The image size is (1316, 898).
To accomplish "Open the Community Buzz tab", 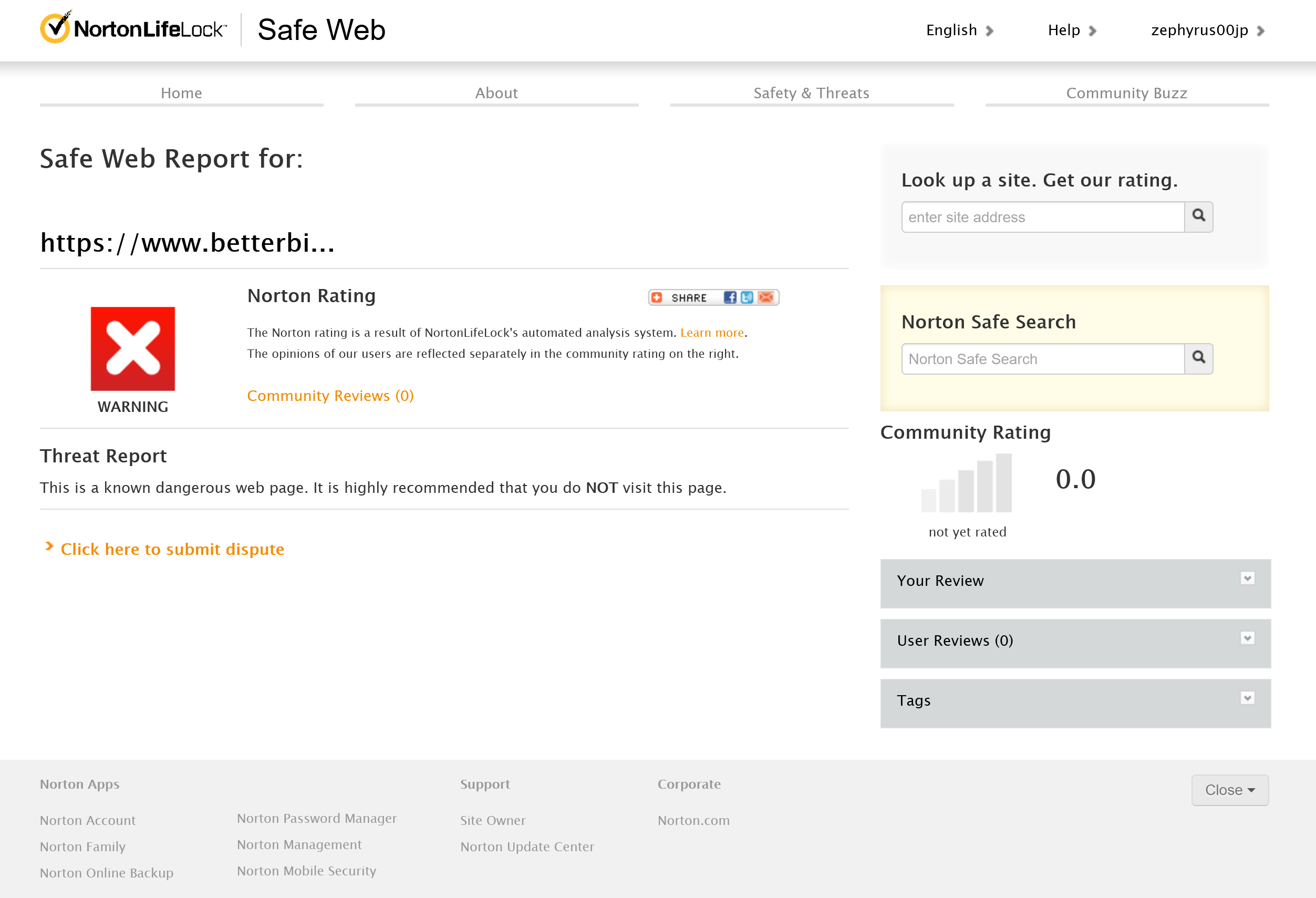I will coord(1126,93).
